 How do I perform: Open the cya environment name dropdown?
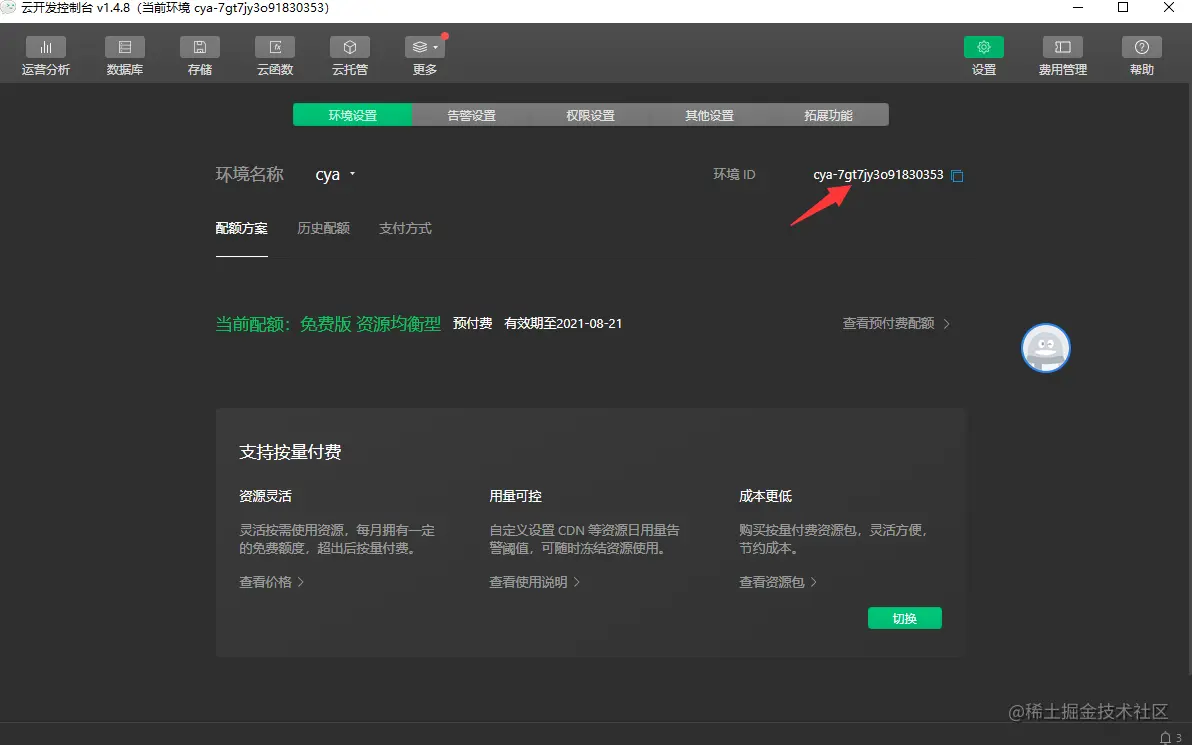pos(334,174)
